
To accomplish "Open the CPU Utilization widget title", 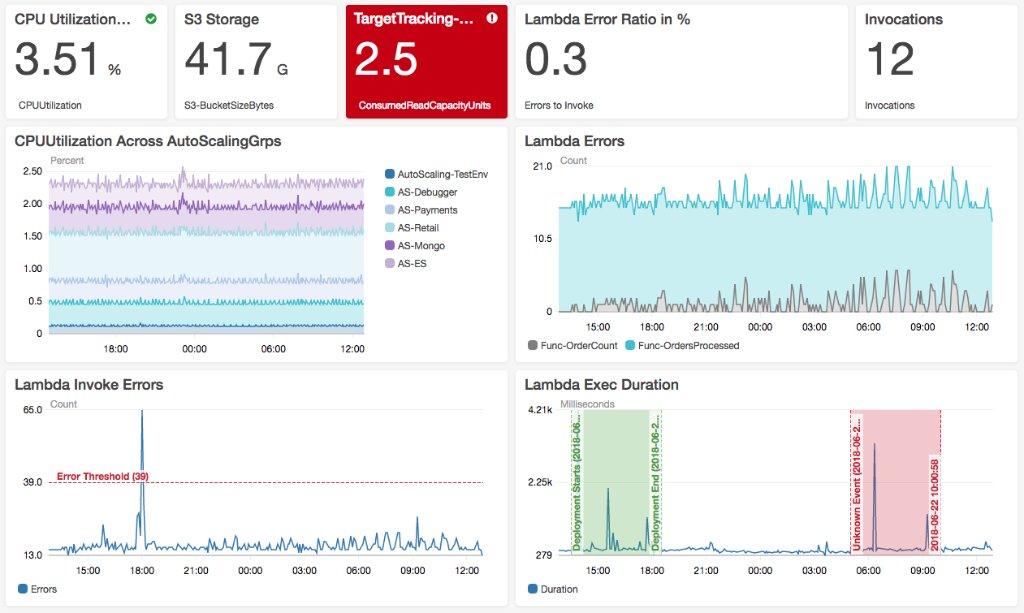I will (x=72, y=19).
